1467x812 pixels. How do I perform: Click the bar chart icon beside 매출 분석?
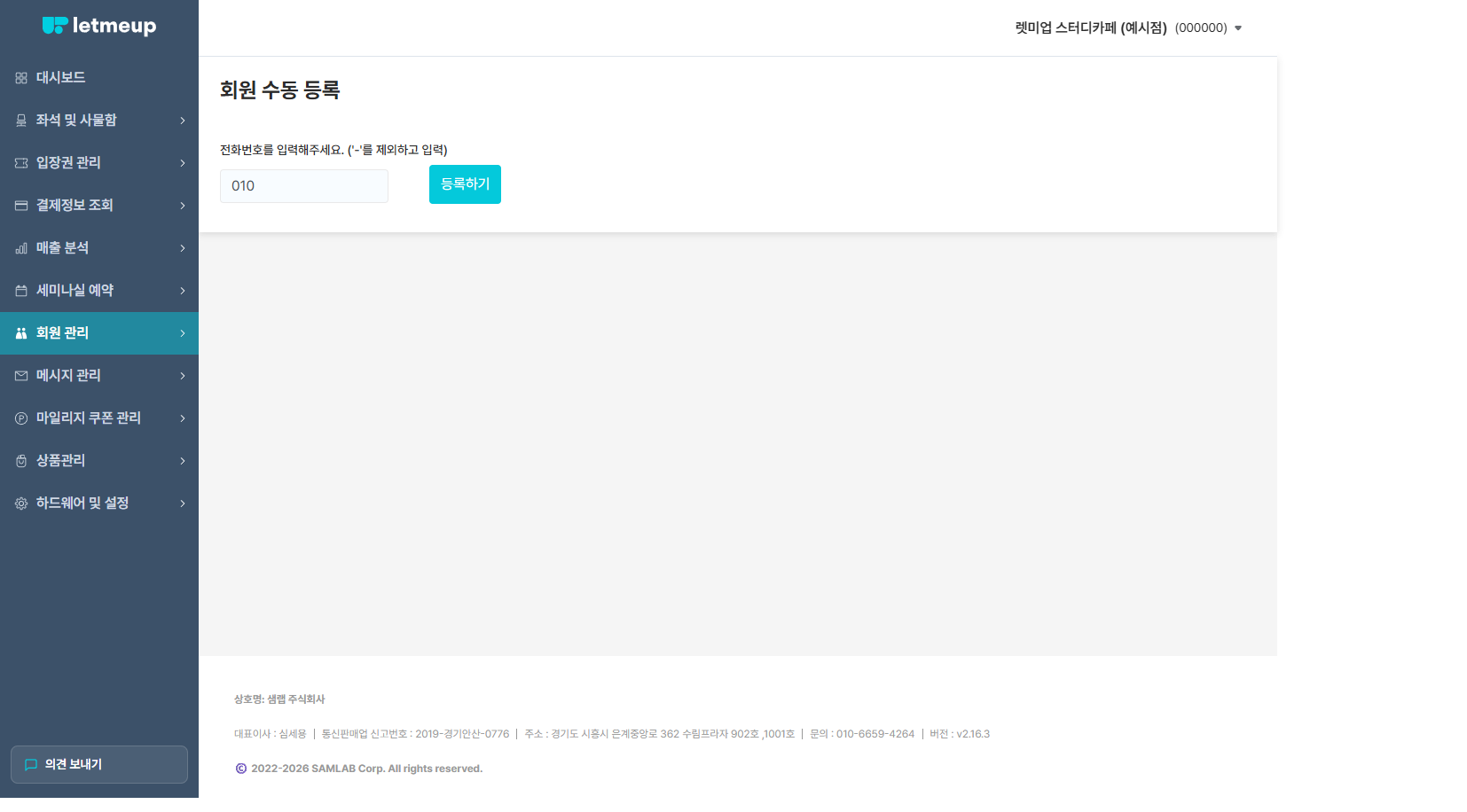(21, 248)
